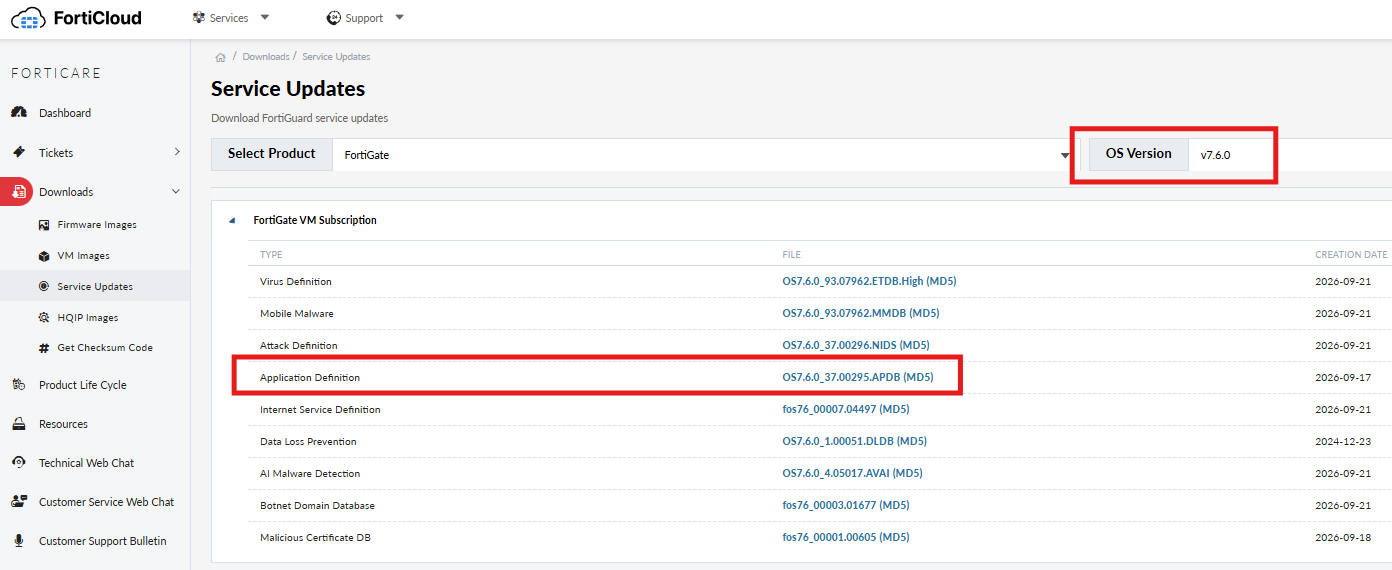Download fos76_00007.04497 internet service file
The image size is (1392, 570).
[x=846, y=410]
